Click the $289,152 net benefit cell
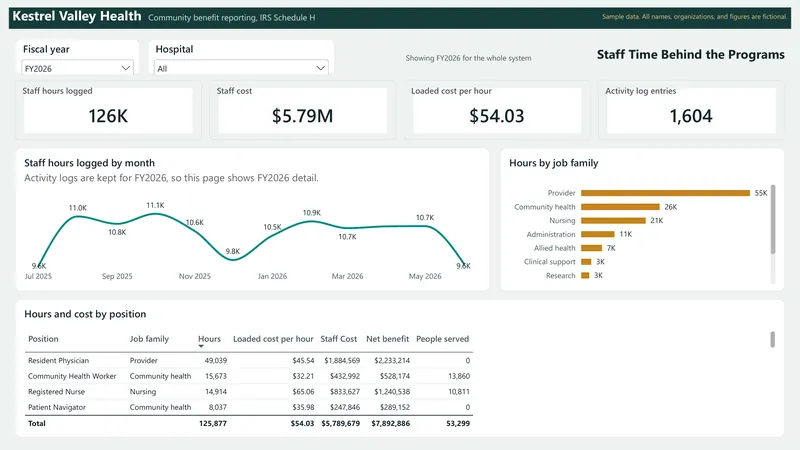The height and width of the screenshot is (450, 800). (x=394, y=407)
